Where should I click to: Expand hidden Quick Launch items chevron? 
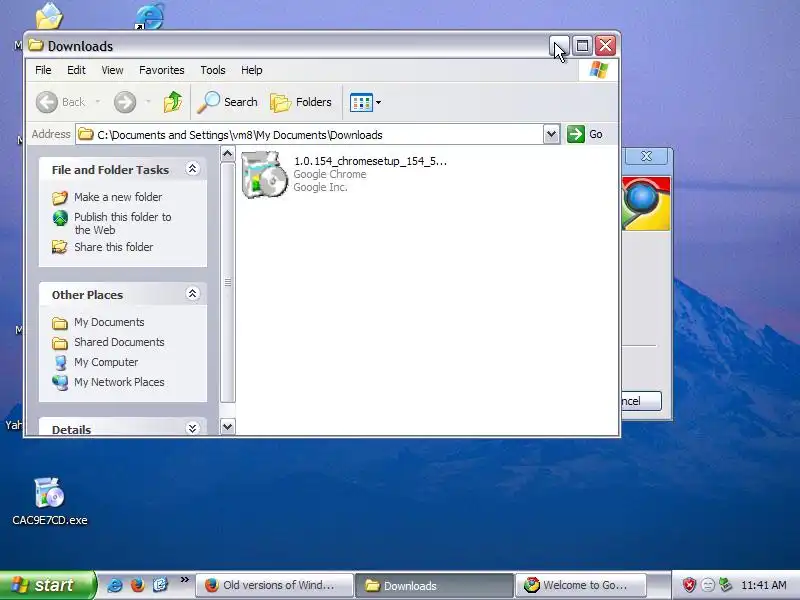pos(185,580)
